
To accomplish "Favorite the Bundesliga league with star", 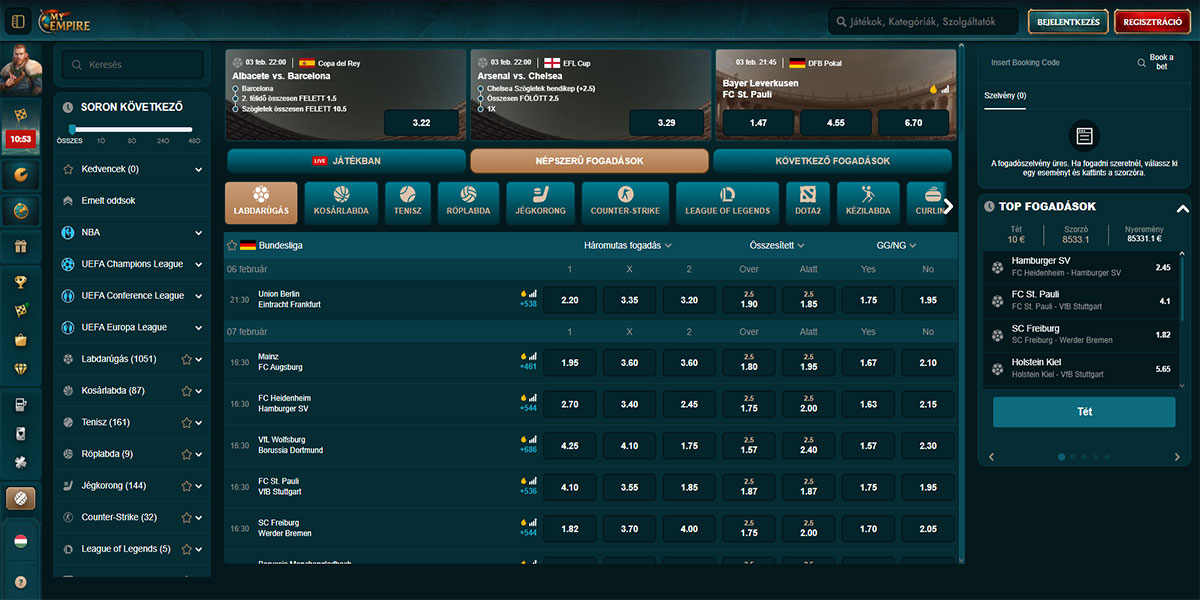I will click(x=232, y=245).
